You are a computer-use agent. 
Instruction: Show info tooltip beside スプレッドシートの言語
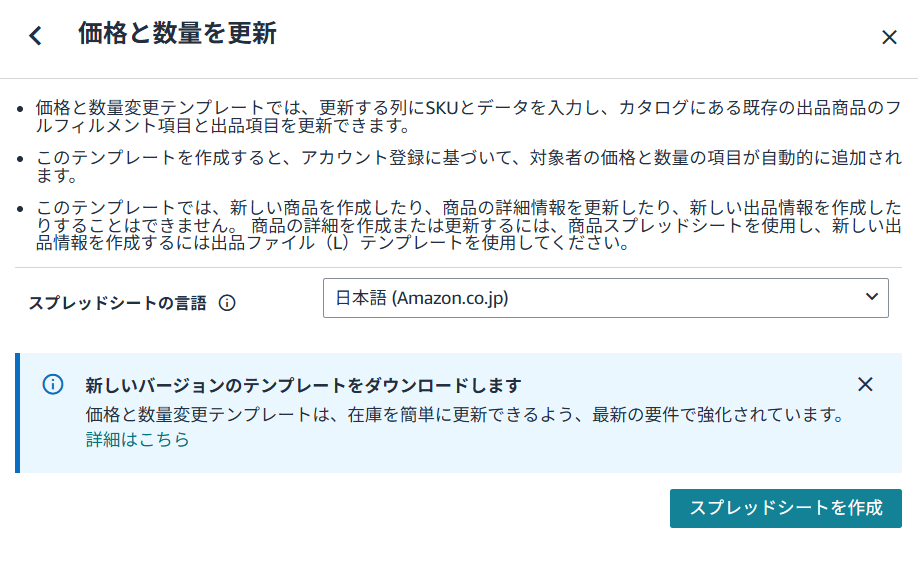[x=227, y=303]
